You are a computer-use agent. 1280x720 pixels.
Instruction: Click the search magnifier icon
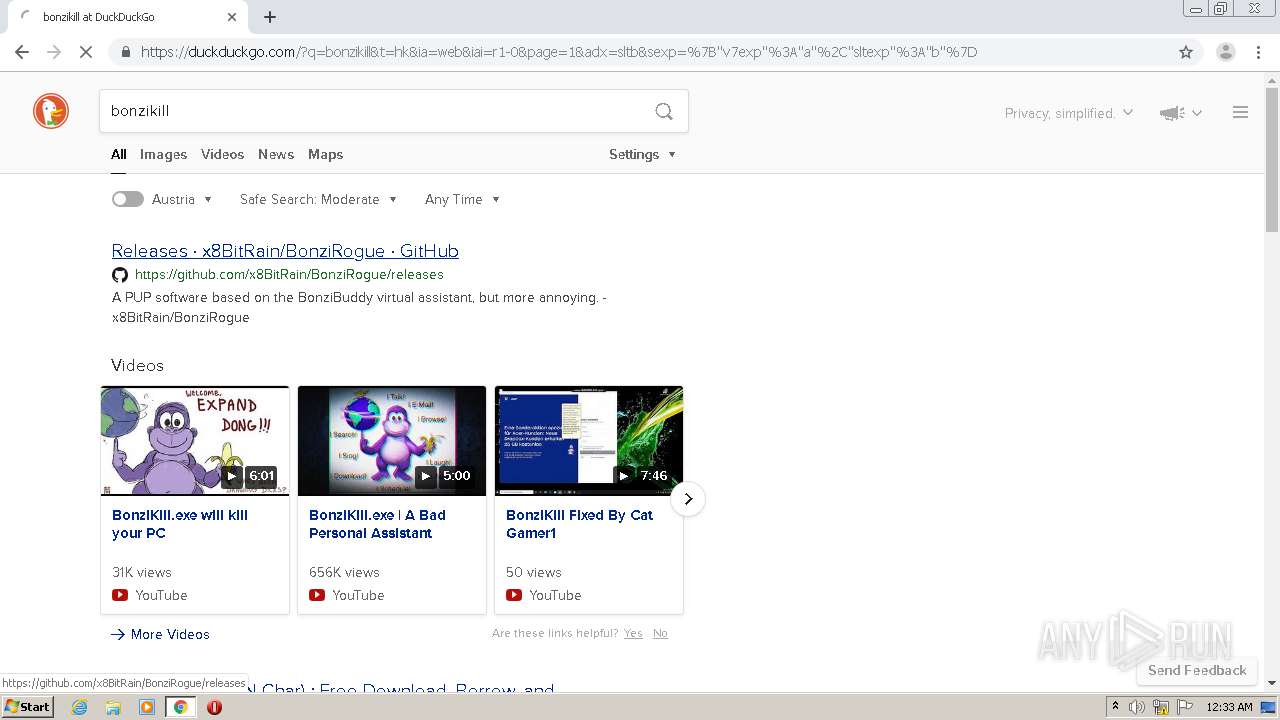[664, 111]
